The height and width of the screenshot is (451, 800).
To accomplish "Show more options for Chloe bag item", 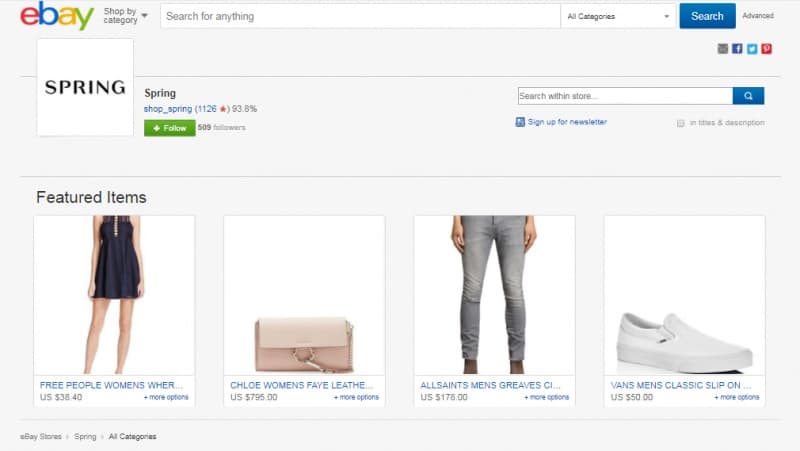I will click(x=357, y=397).
